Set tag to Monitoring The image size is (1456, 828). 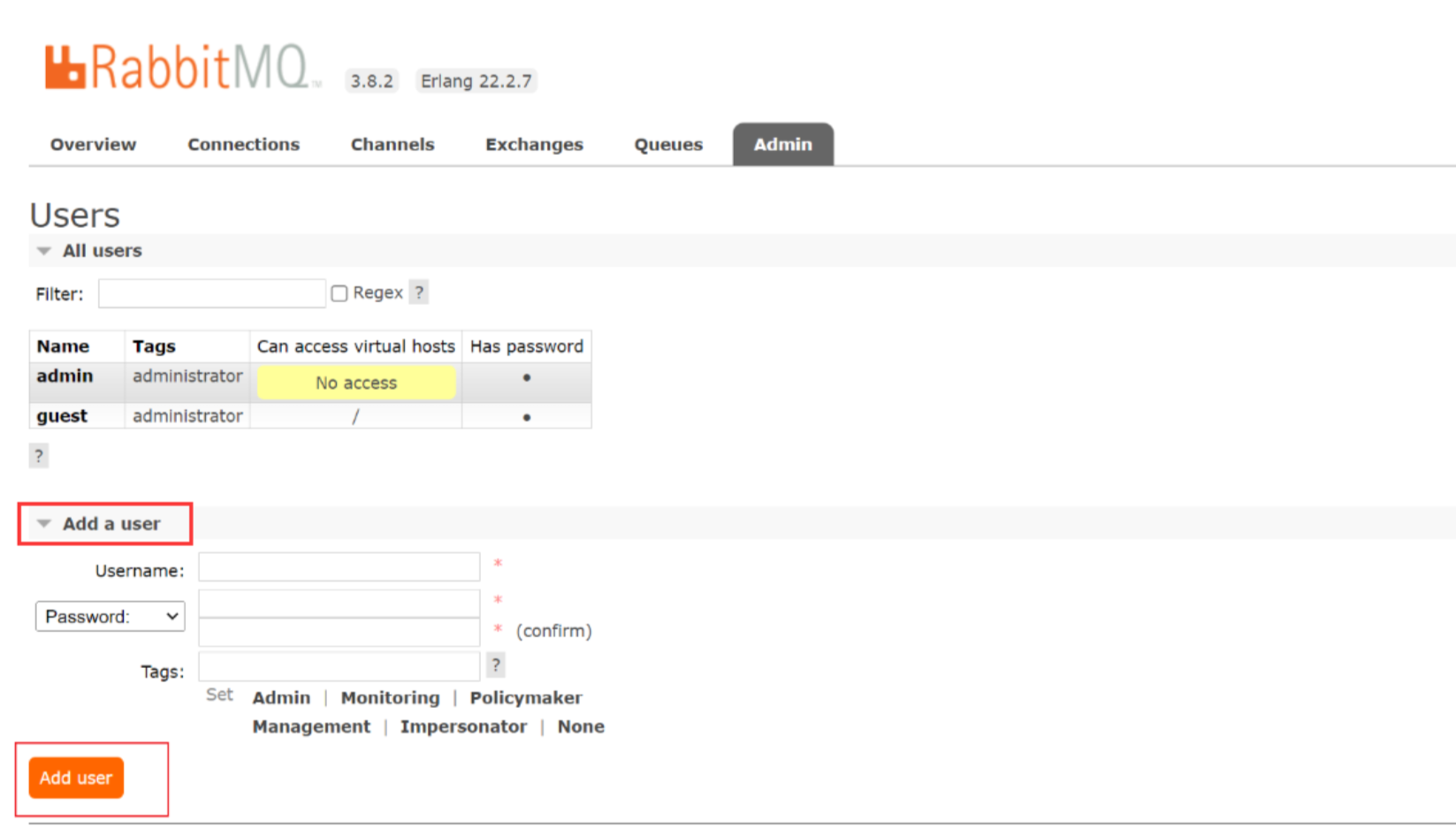point(390,697)
